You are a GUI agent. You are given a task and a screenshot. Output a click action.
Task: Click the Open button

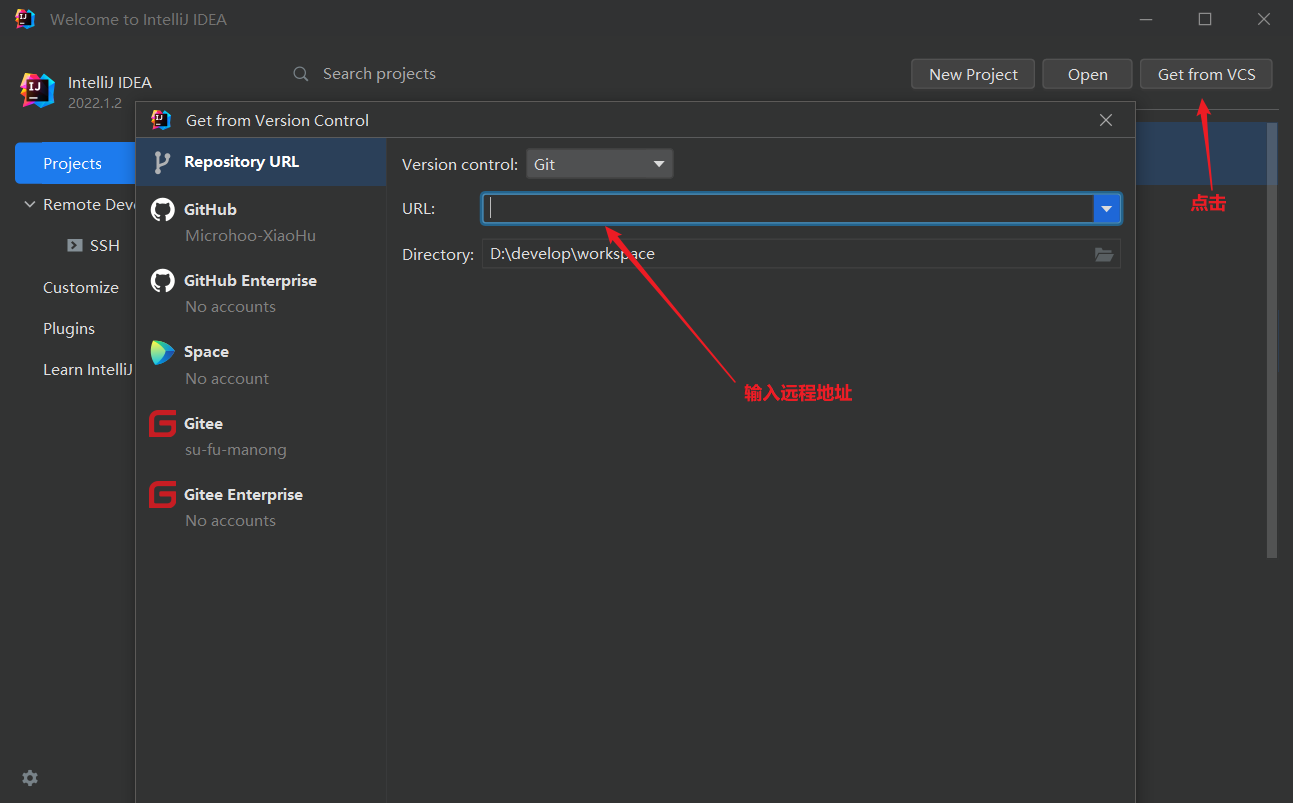[1087, 74]
